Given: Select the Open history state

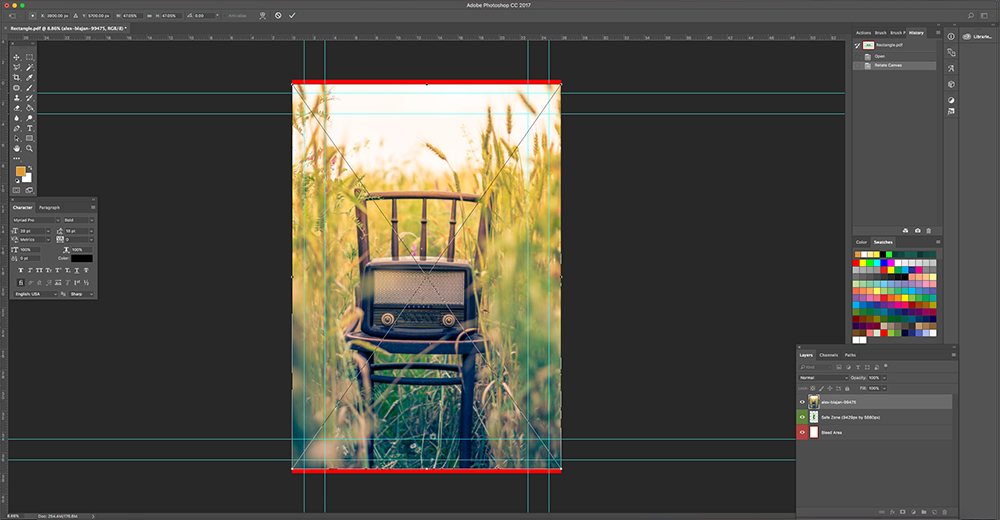Looking at the screenshot, I should click(880, 56).
